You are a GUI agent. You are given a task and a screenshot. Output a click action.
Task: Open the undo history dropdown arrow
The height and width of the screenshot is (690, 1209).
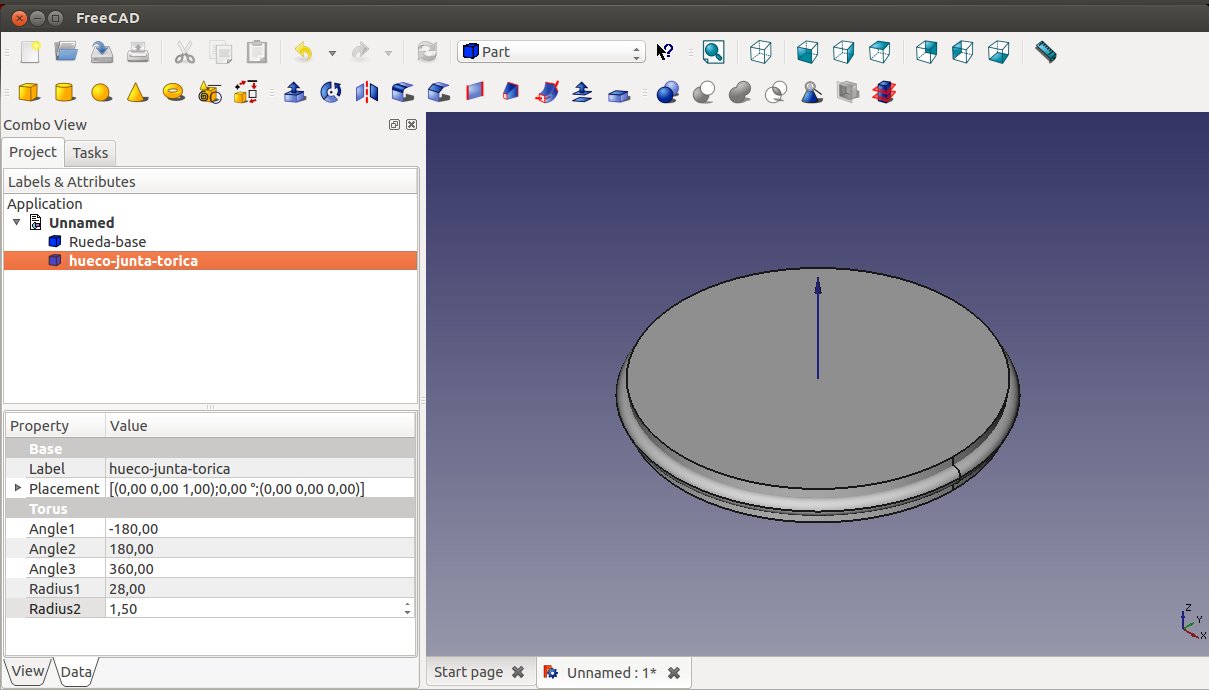tap(332, 53)
